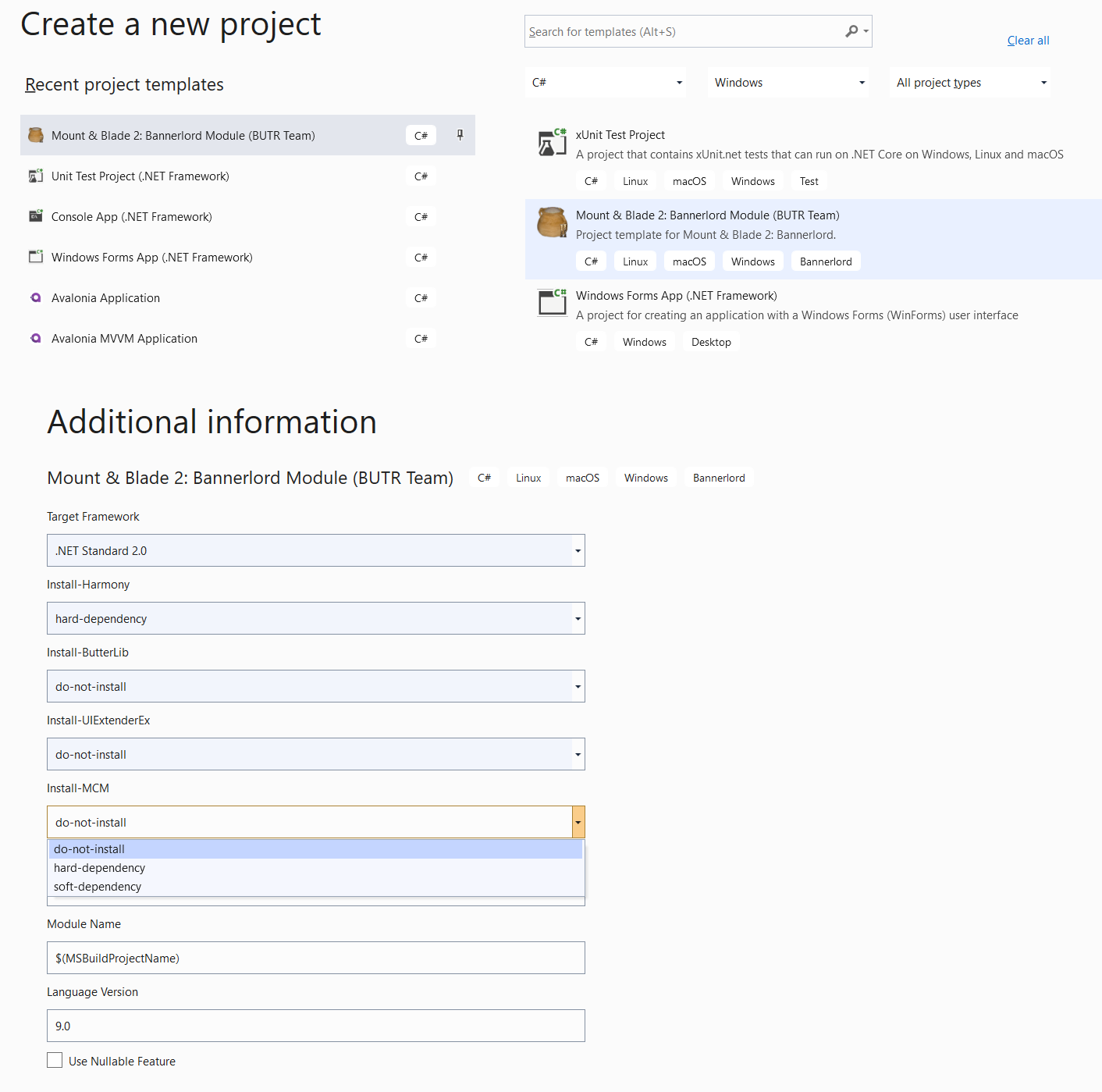
Task: Click Linux tag in Additional information header
Action: point(528,478)
